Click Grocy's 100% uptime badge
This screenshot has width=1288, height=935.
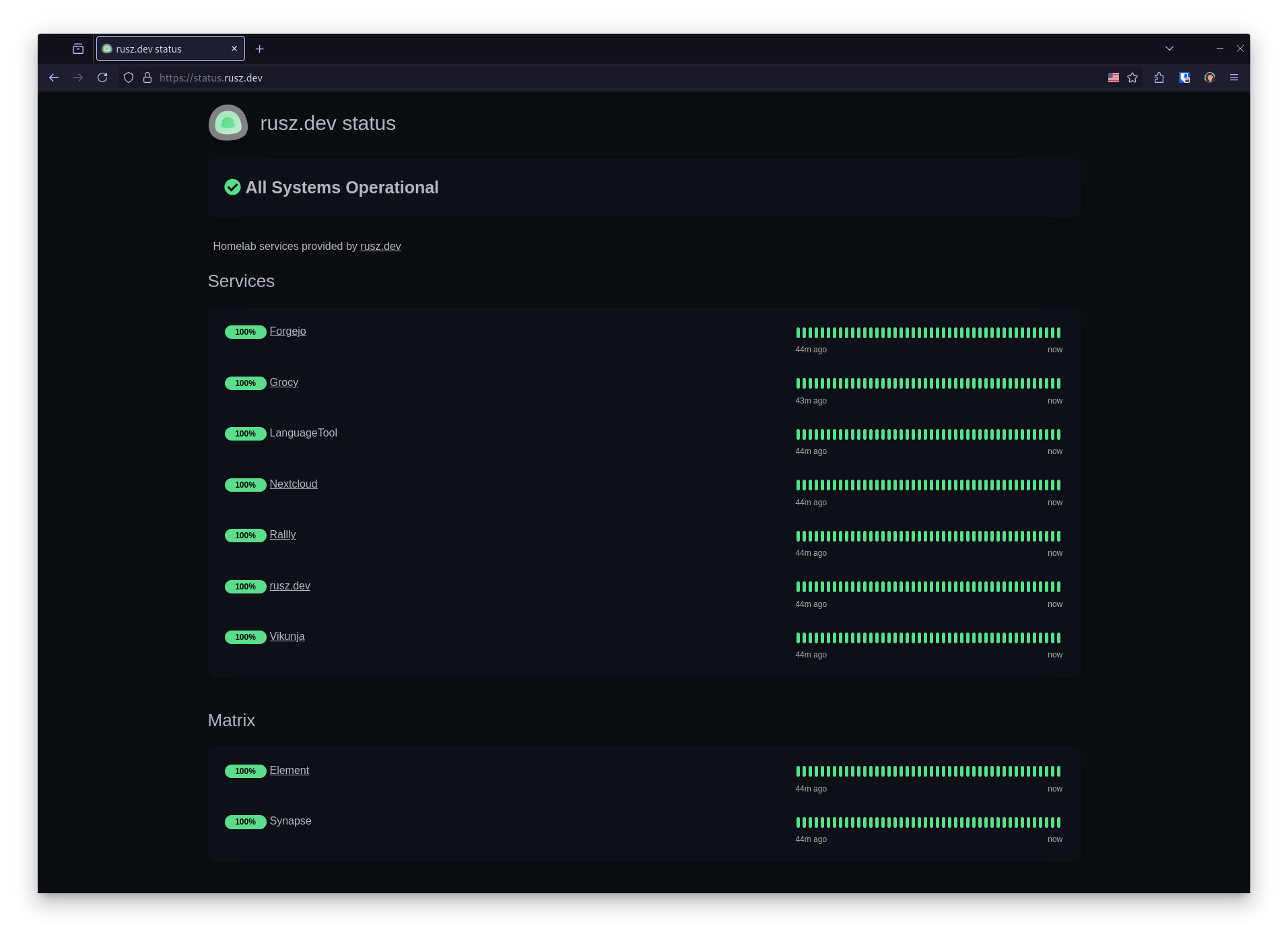(245, 383)
